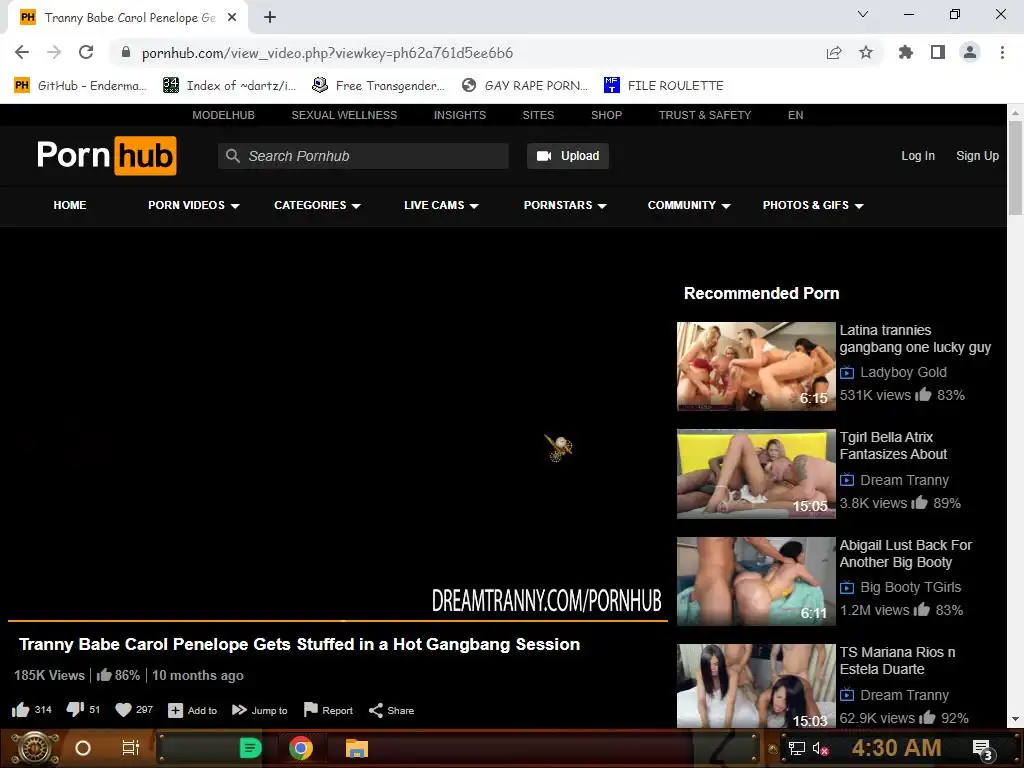1024x768 pixels.
Task: Click the Report flag icon
Action: coord(311,710)
